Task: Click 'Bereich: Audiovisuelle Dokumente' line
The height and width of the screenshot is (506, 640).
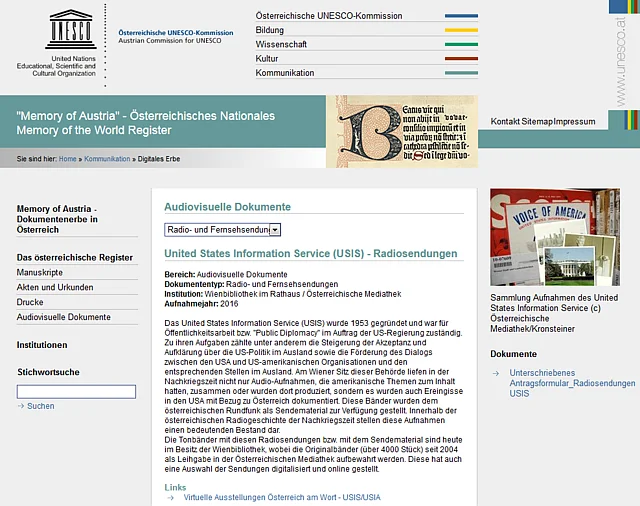Action: [x=226, y=275]
